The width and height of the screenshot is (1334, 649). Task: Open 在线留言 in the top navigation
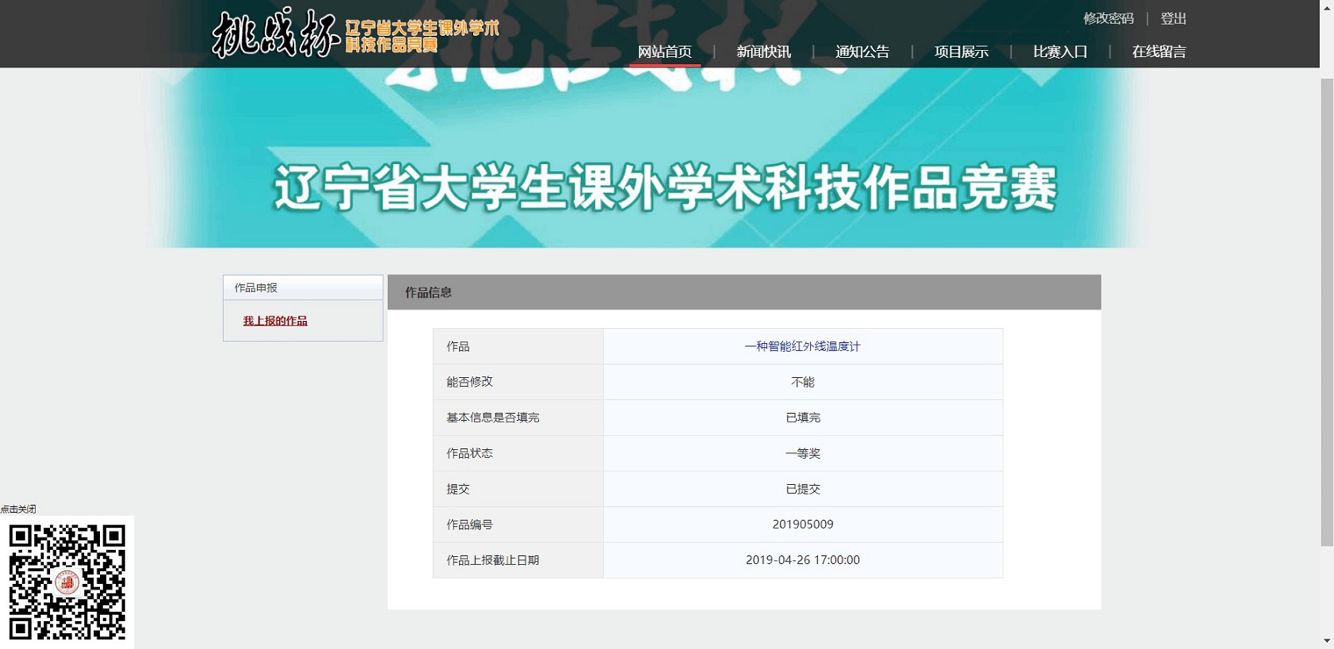[1159, 52]
